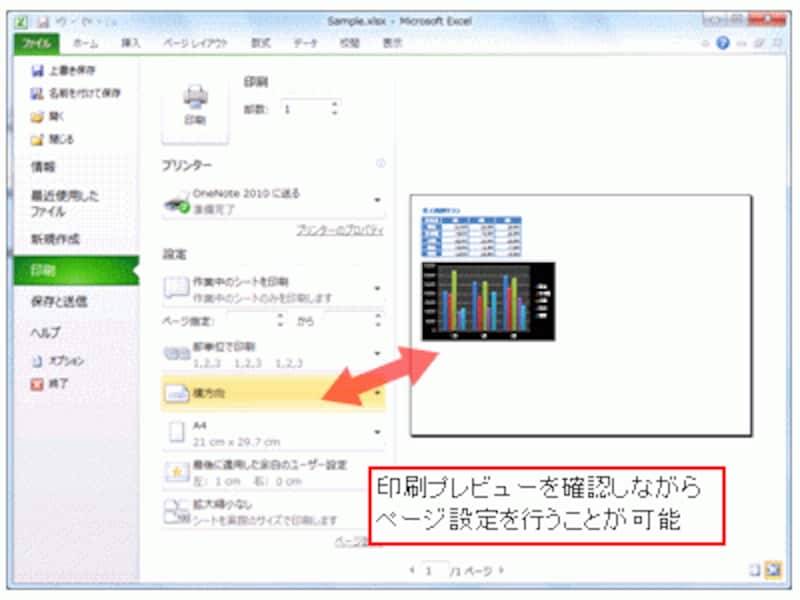Click the undo icon in quick access toolbar

(62, 22)
